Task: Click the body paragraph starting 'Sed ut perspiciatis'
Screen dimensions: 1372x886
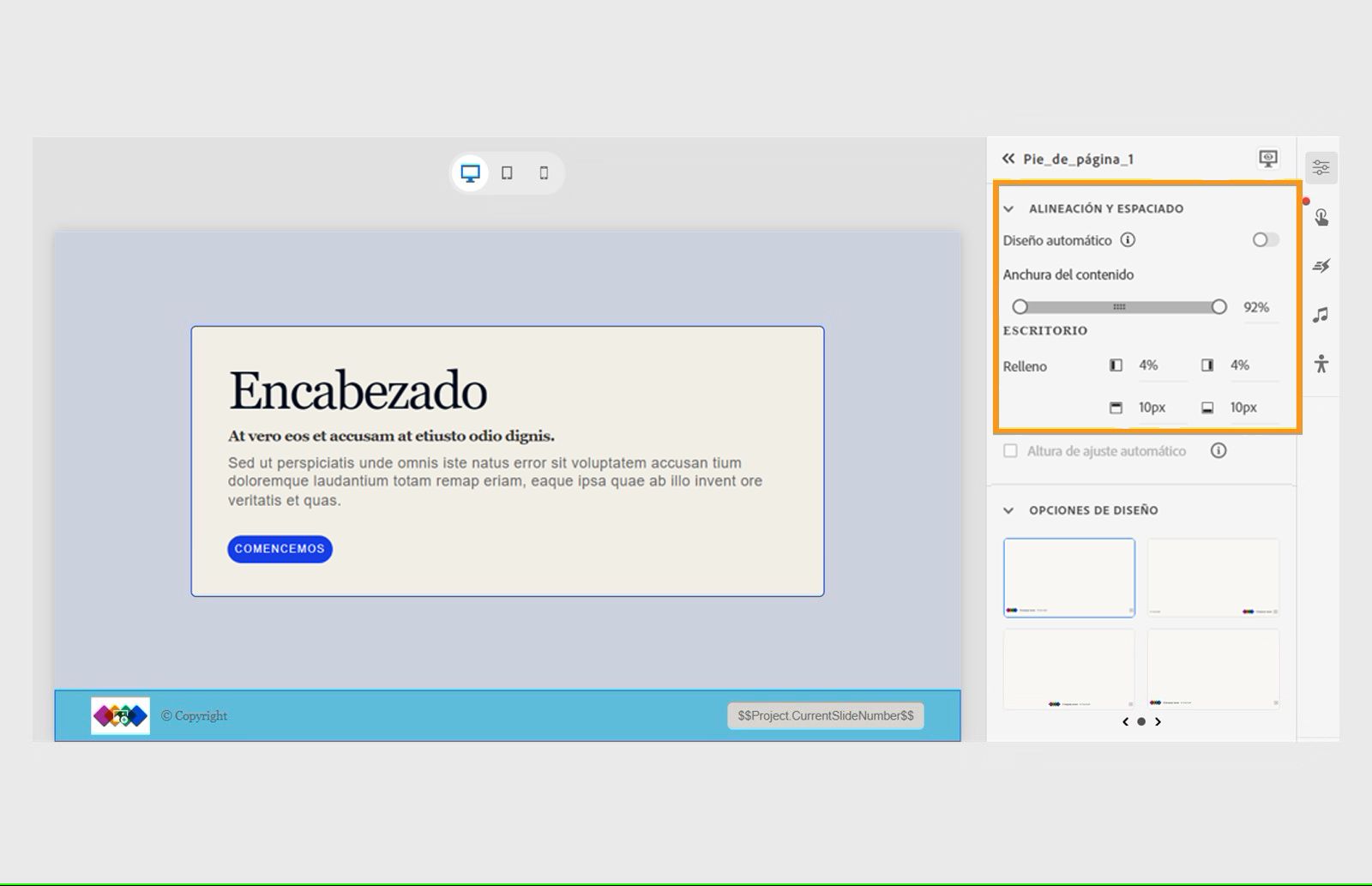Action: tap(496, 481)
